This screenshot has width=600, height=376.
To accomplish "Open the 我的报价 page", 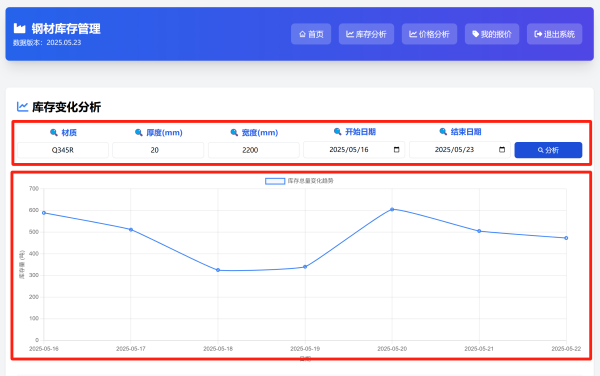I will click(x=492, y=34).
